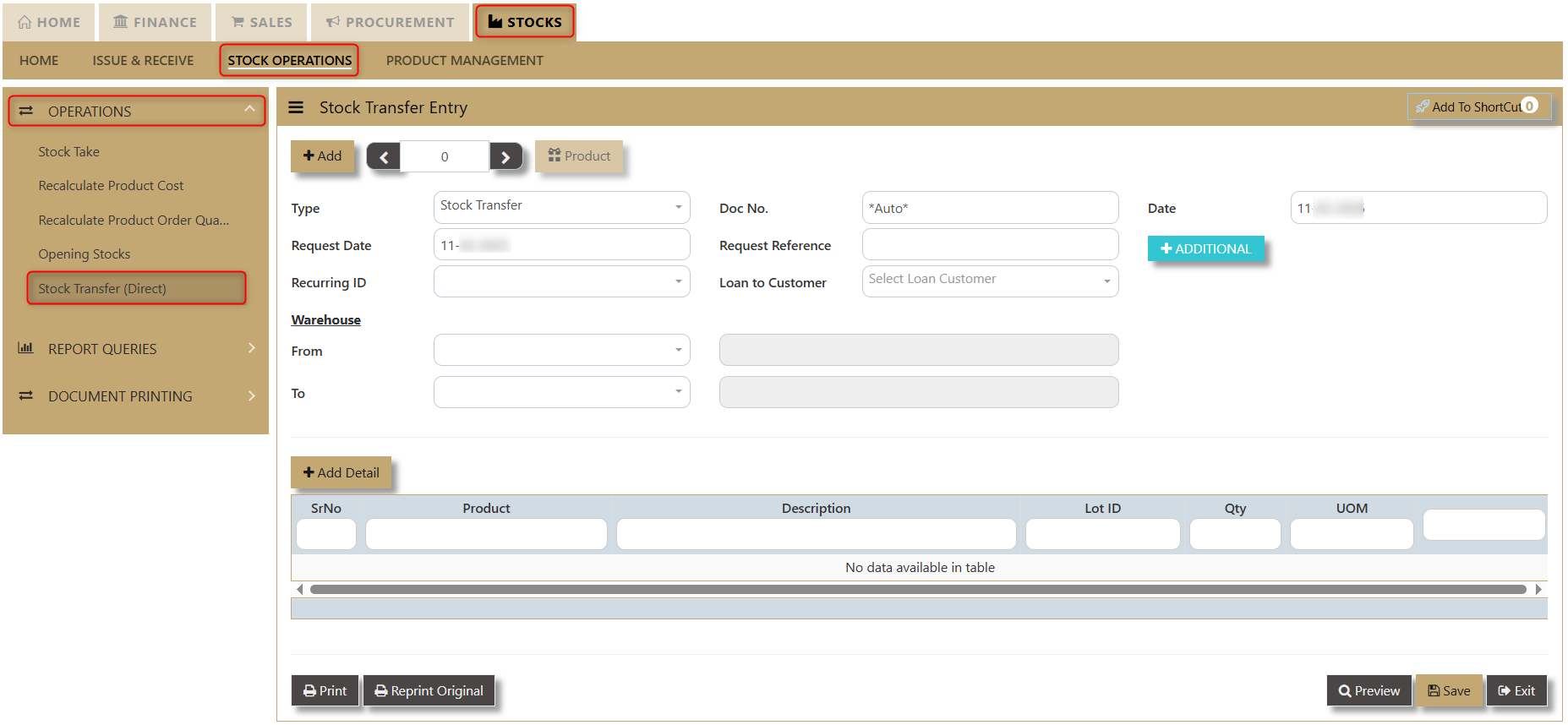1568x725 pixels.
Task: Go to next record arrow
Action: coord(505,157)
